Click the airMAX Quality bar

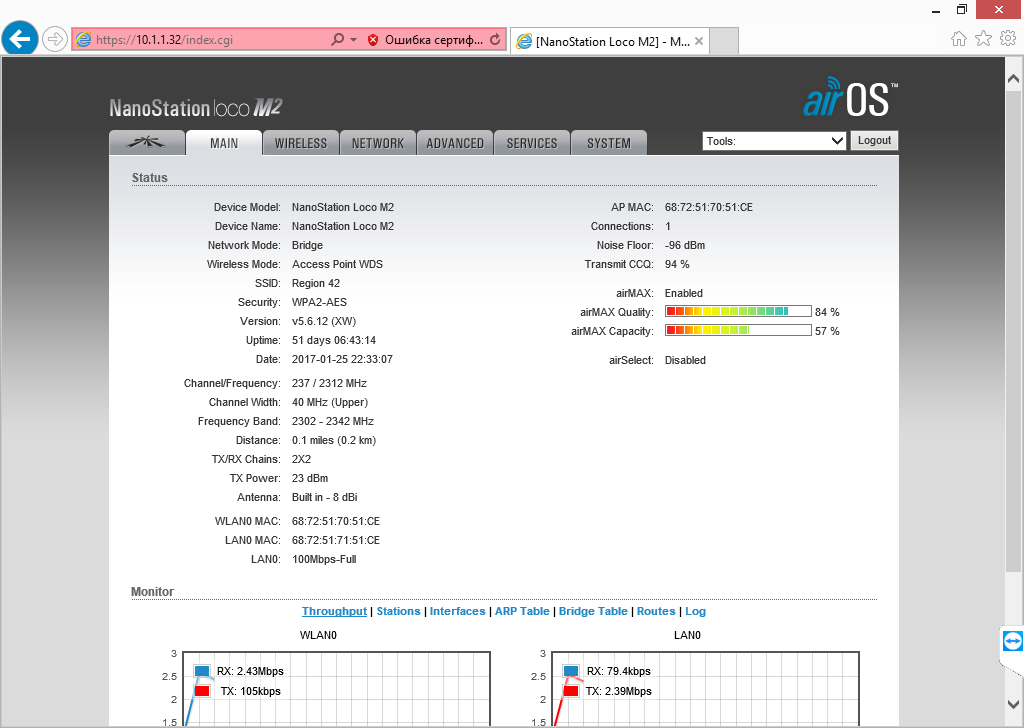coord(738,312)
